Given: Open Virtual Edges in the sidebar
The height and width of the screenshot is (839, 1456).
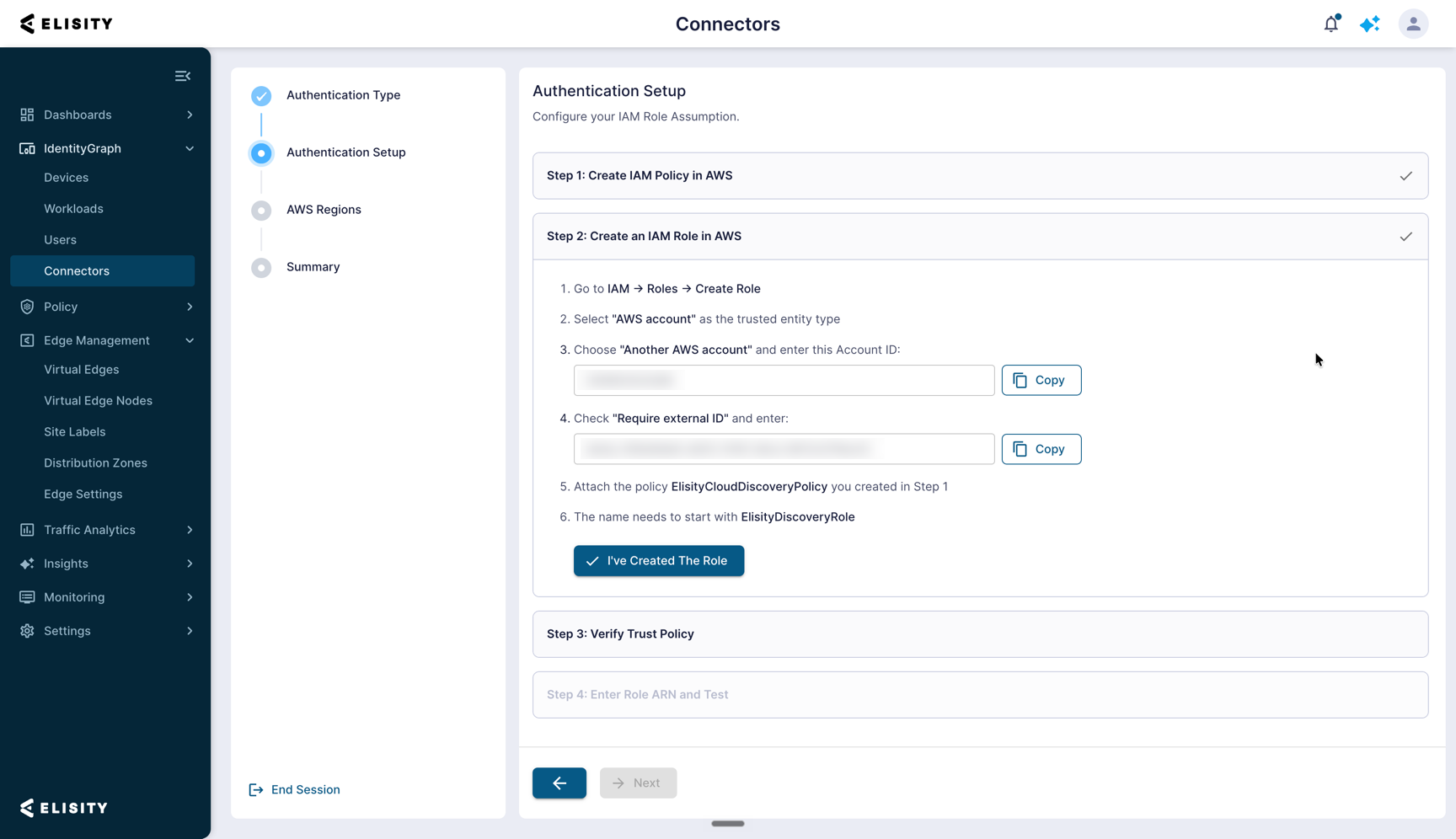Looking at the screenshot, I should coord(81,370).
